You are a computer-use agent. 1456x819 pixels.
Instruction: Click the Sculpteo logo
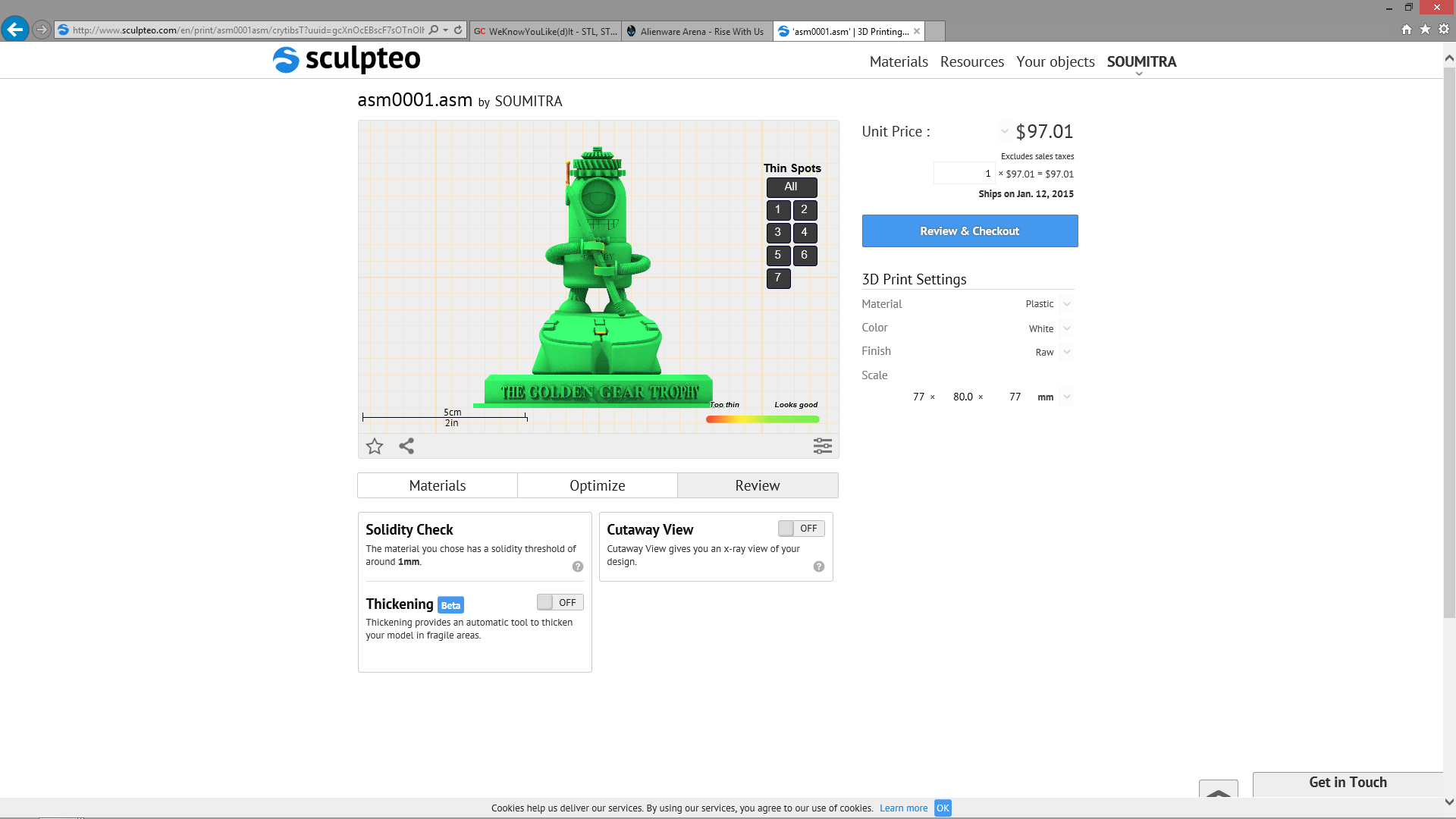coord(347,59)
